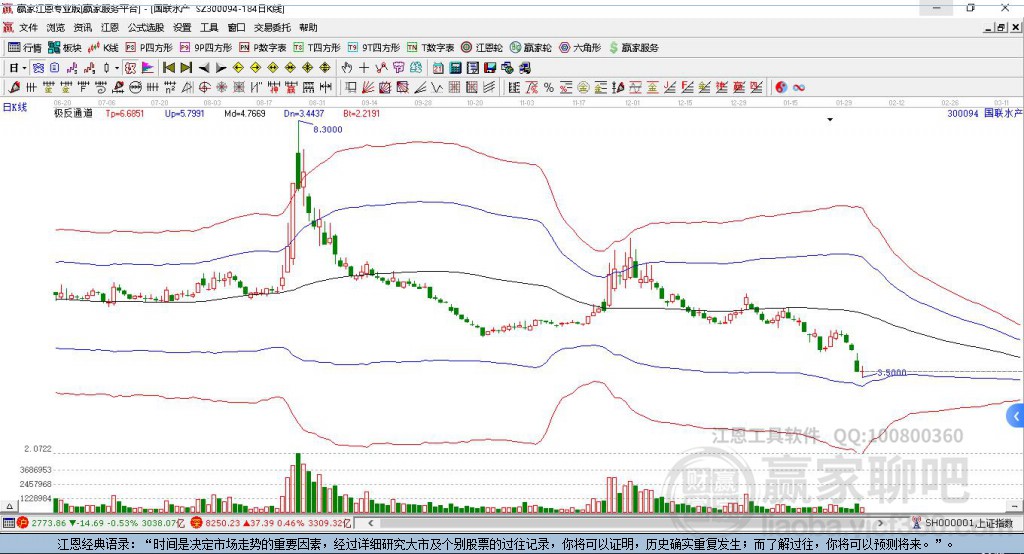Click horizontal scrollbar right arrow
Image resolution: width=1024 pixels, height=554 pixels.
pyautogui.click(x=880, y=523)
